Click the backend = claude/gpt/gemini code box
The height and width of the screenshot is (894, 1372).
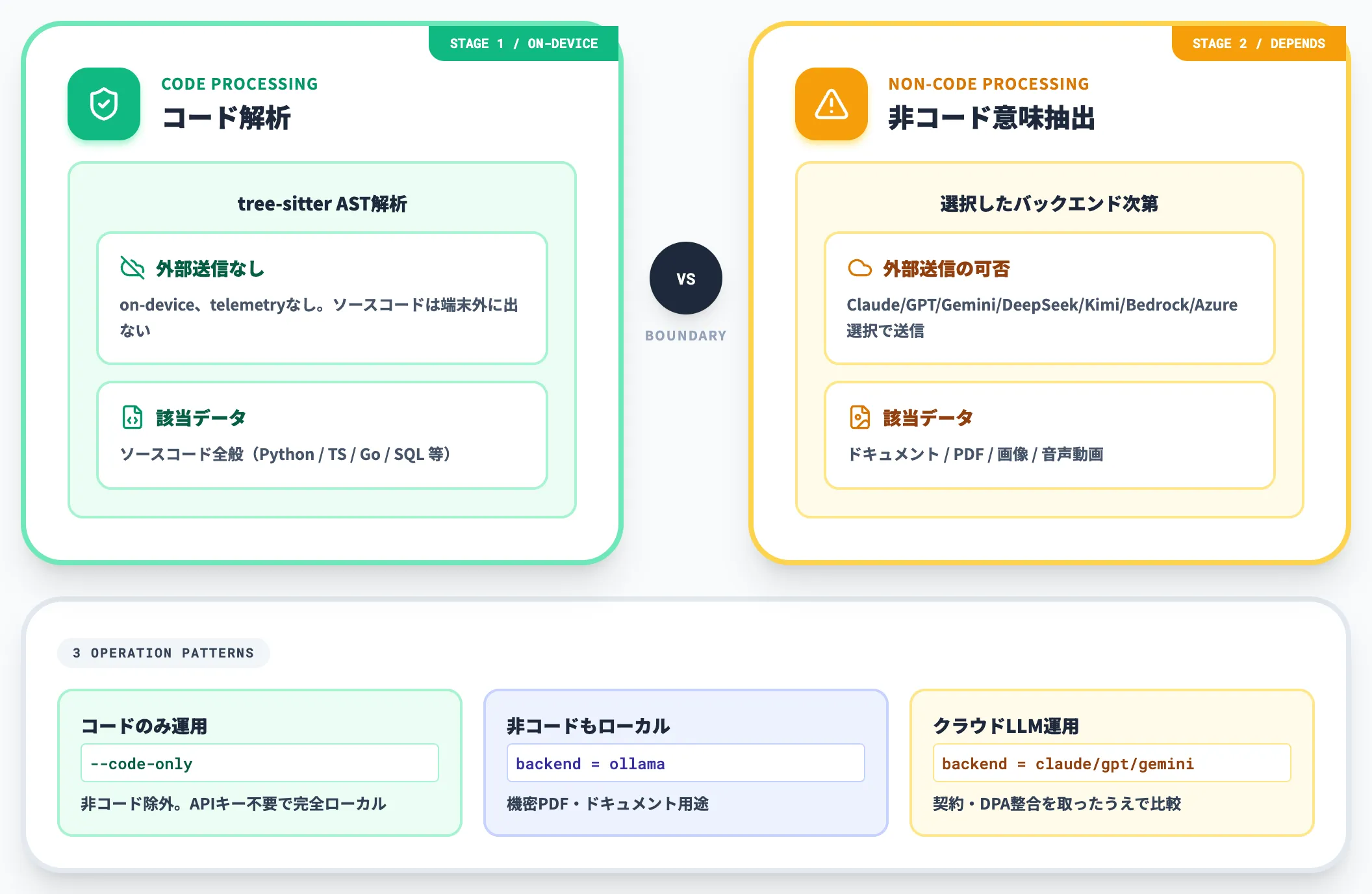pyautogui.click(x=1112, y=763)
